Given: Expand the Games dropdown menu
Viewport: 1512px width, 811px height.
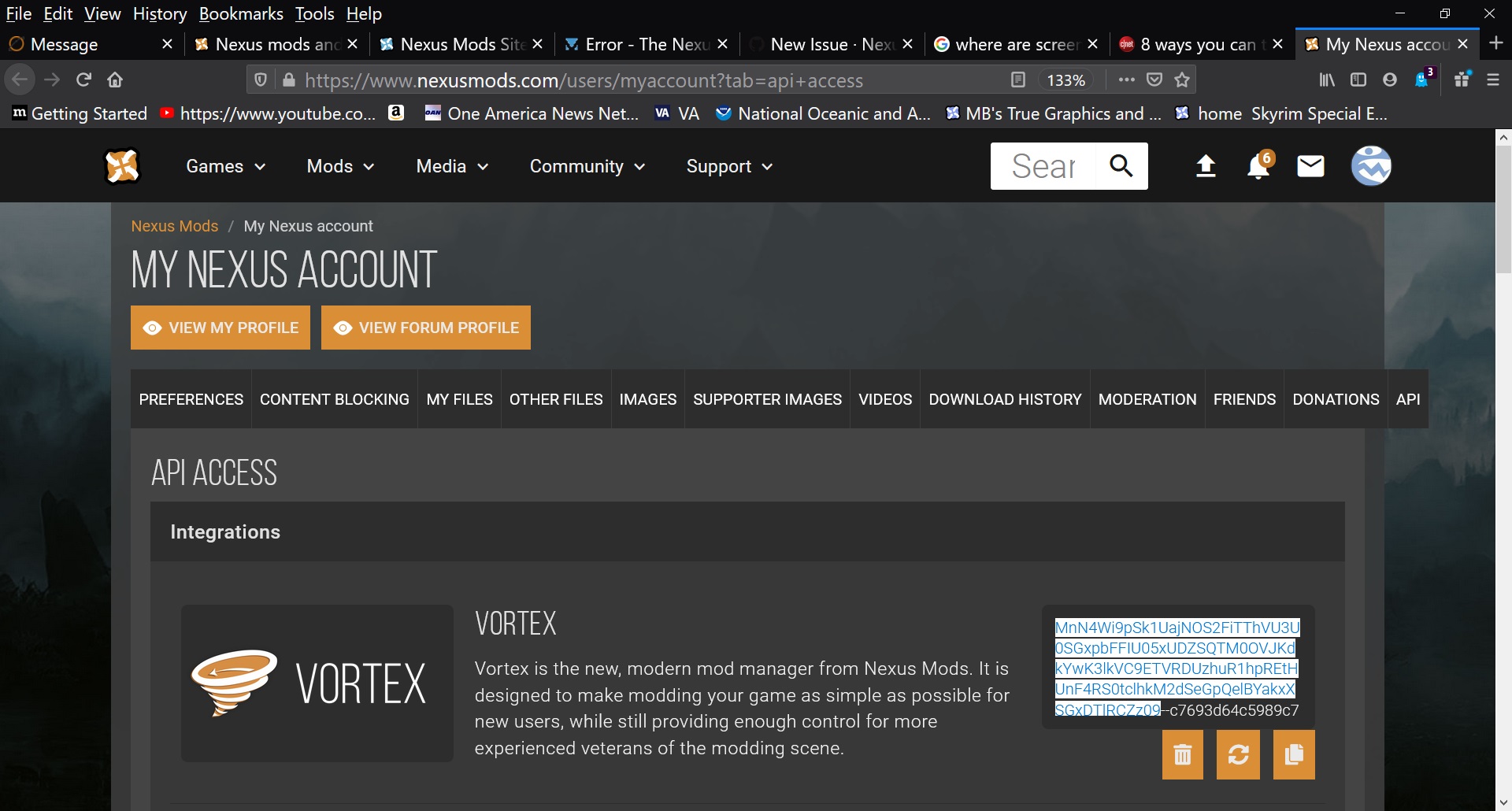Looking at the screenshot, I should (225, 166).
